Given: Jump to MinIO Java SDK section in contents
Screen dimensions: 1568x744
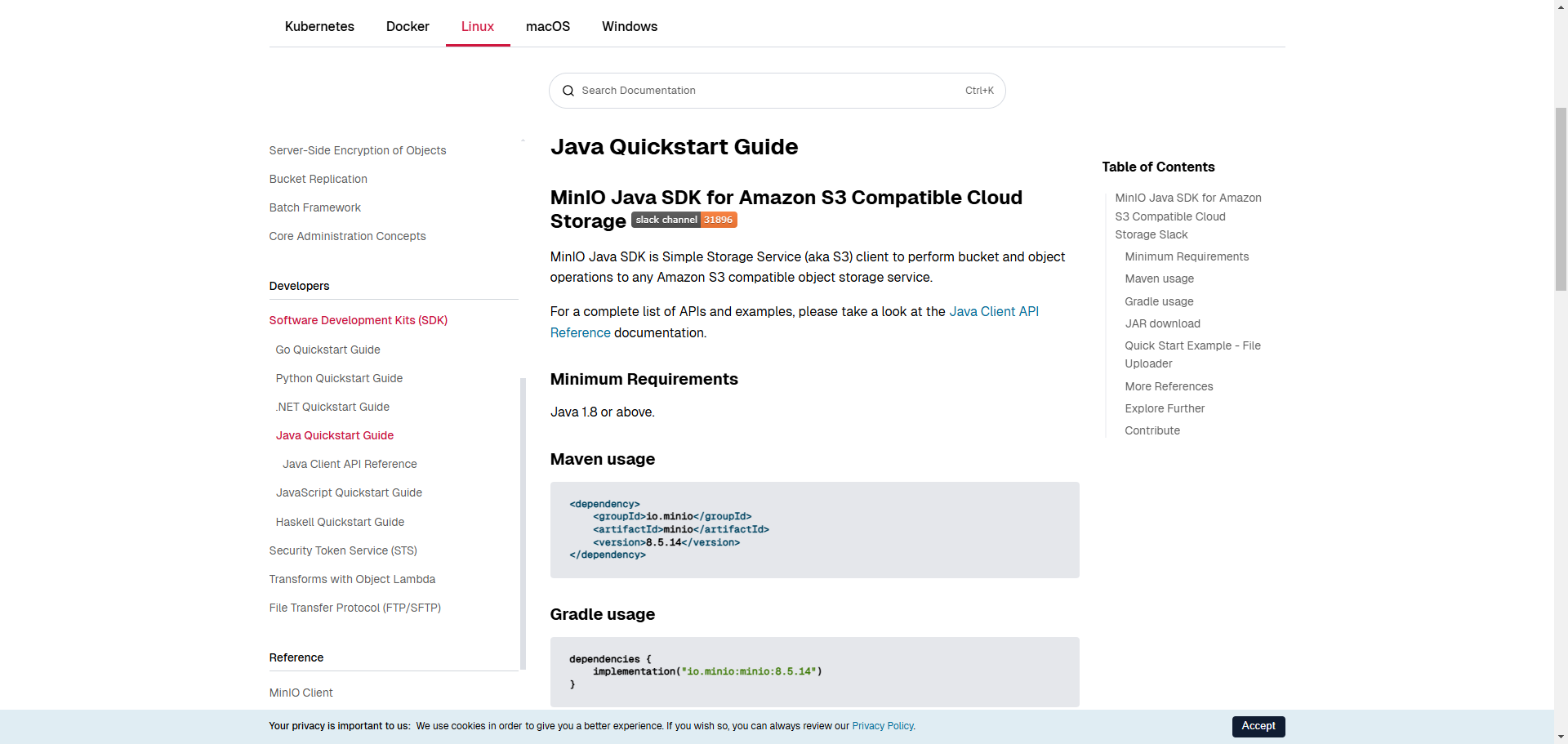Looking at the screenshot, I should [1188, 216].
